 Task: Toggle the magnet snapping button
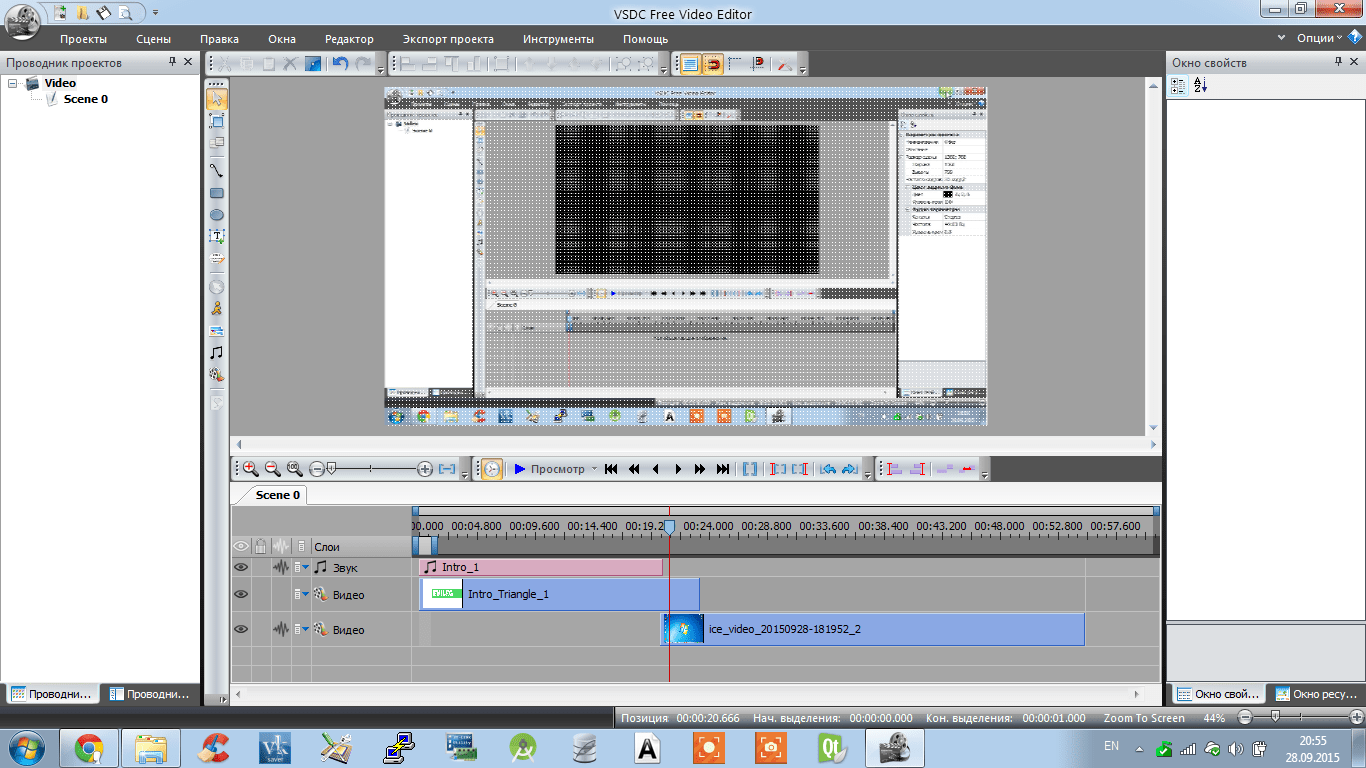point(712,64)
